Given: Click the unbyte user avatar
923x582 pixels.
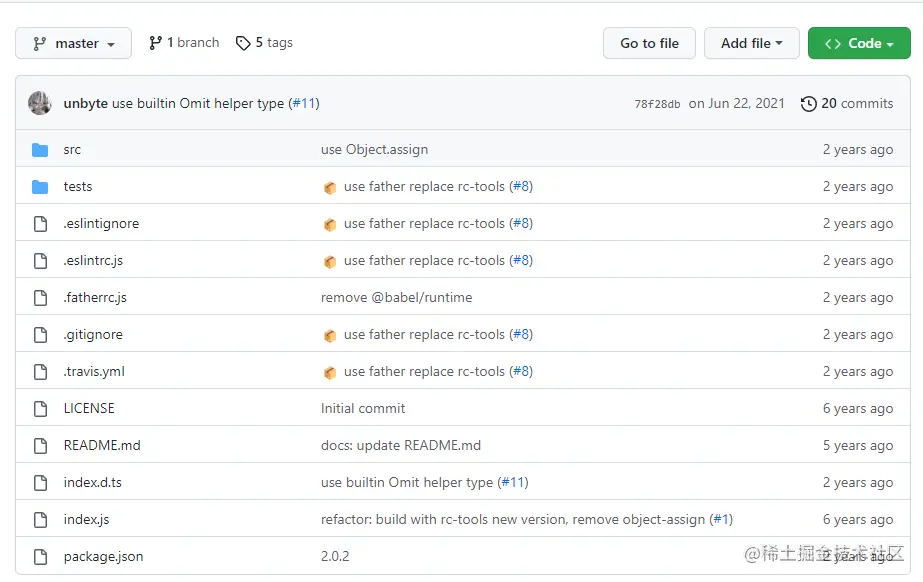Looking at the screenshot, I should pos(40,103).
